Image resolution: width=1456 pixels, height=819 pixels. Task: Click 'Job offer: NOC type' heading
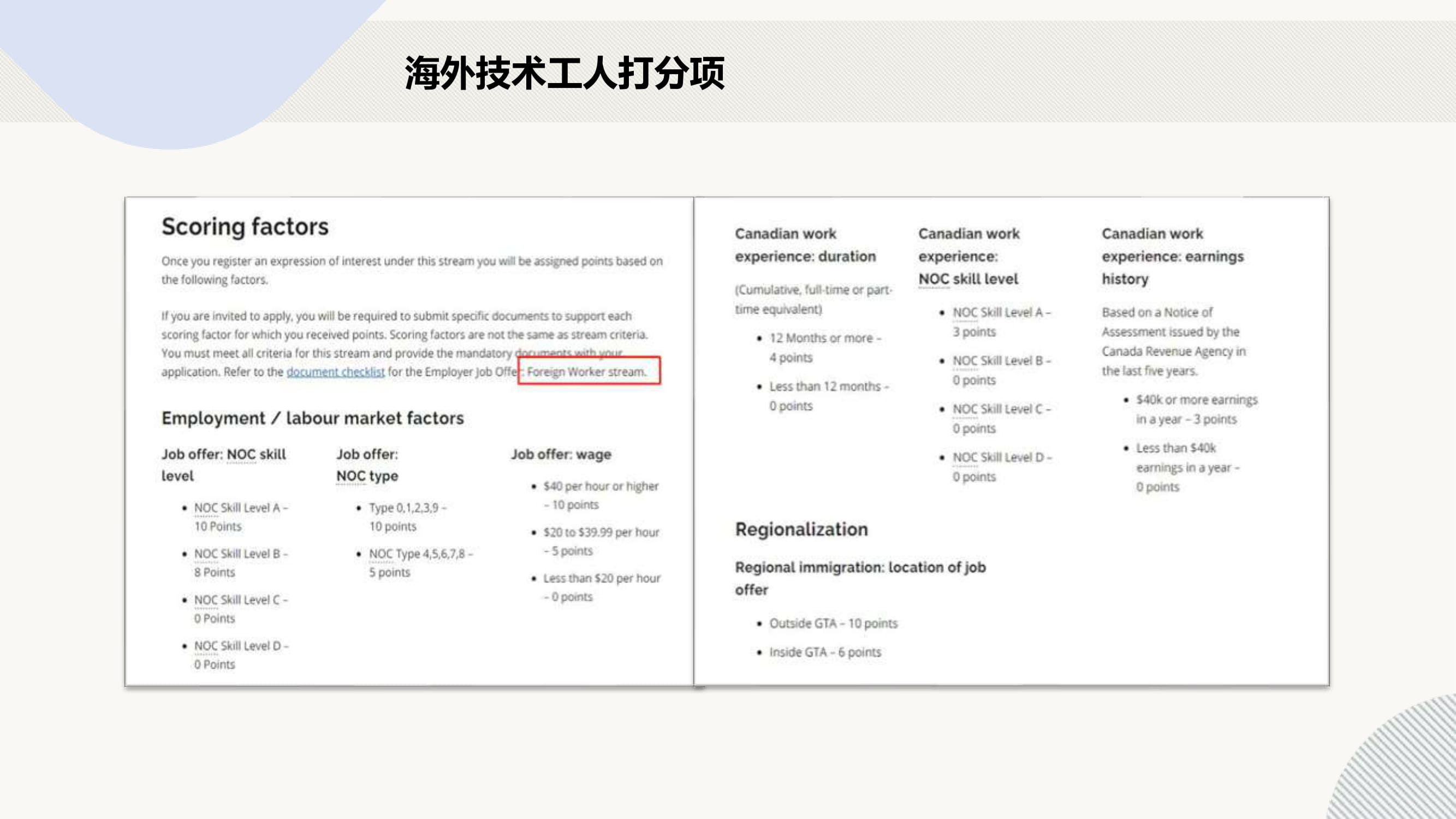point(367,465)
